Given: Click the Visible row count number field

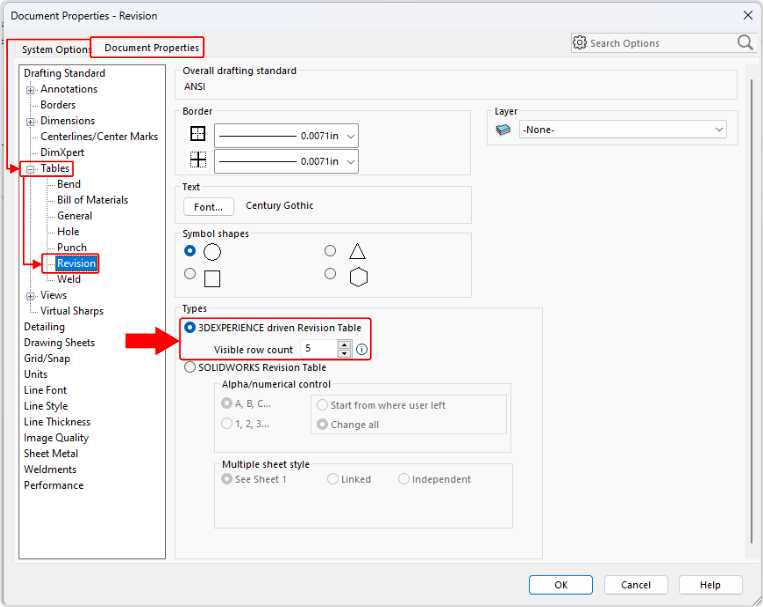Looking at the screenshot, I should (x=319, y=349).
